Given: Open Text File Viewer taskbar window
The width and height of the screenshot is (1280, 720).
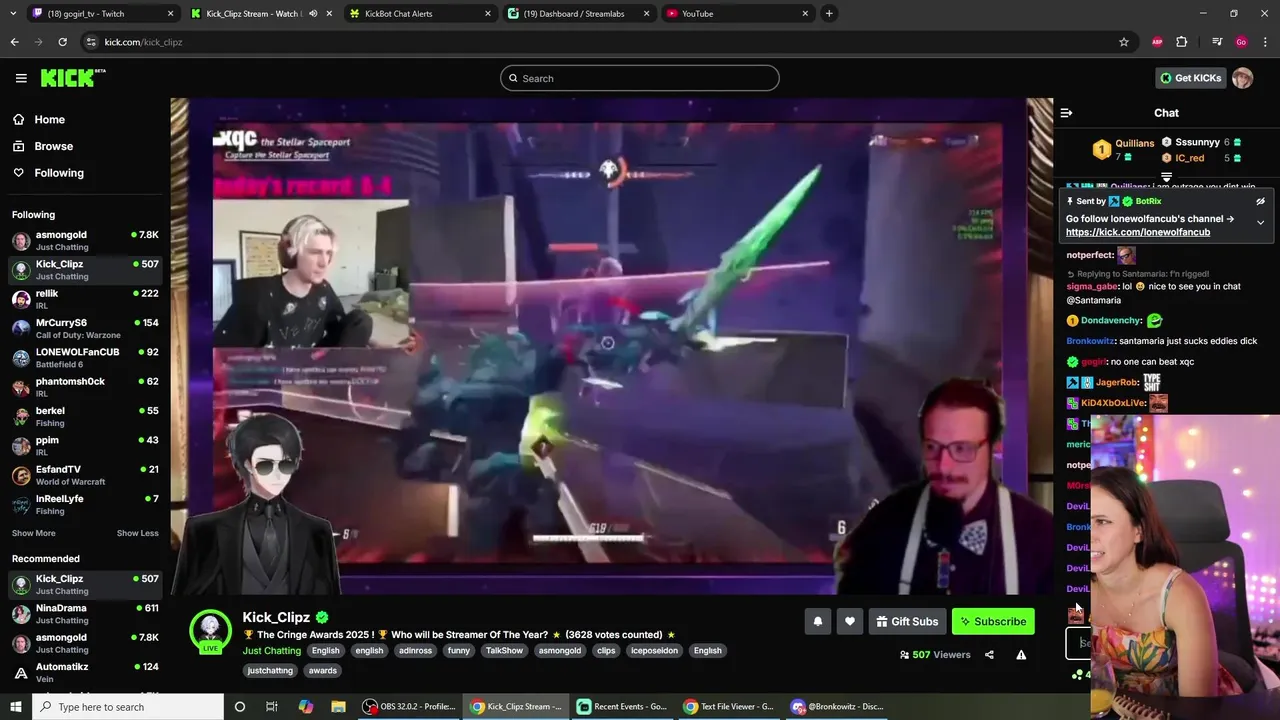Looking at the screenshot, I should click(729, 706).
